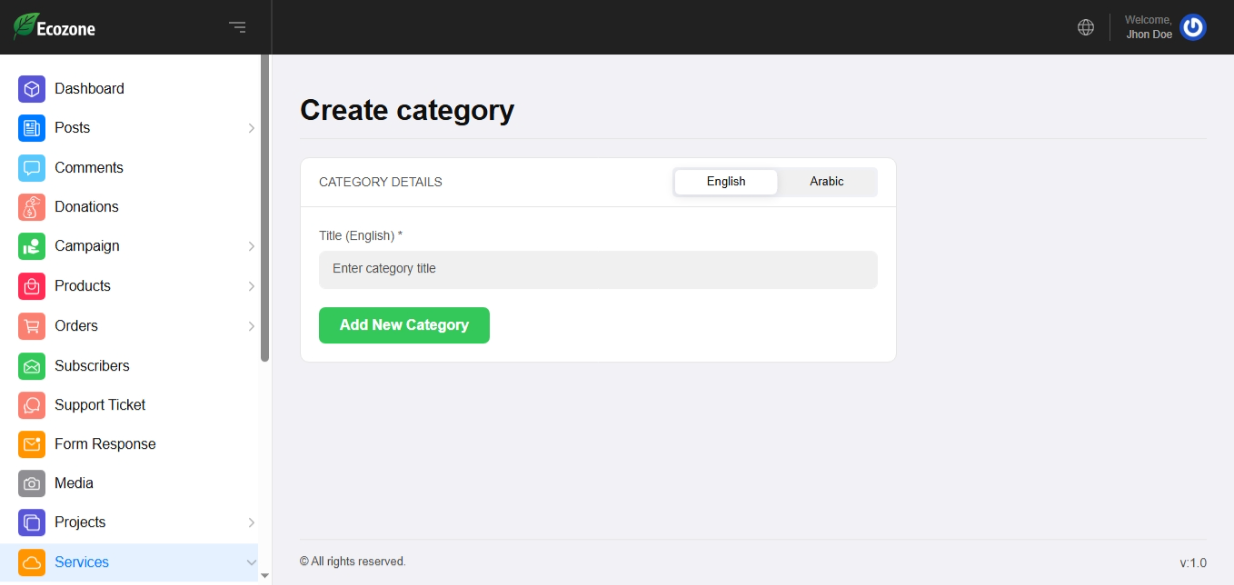Click the Media camera icon
Viewport: 1234px width, 585px height.
[32, 483]
